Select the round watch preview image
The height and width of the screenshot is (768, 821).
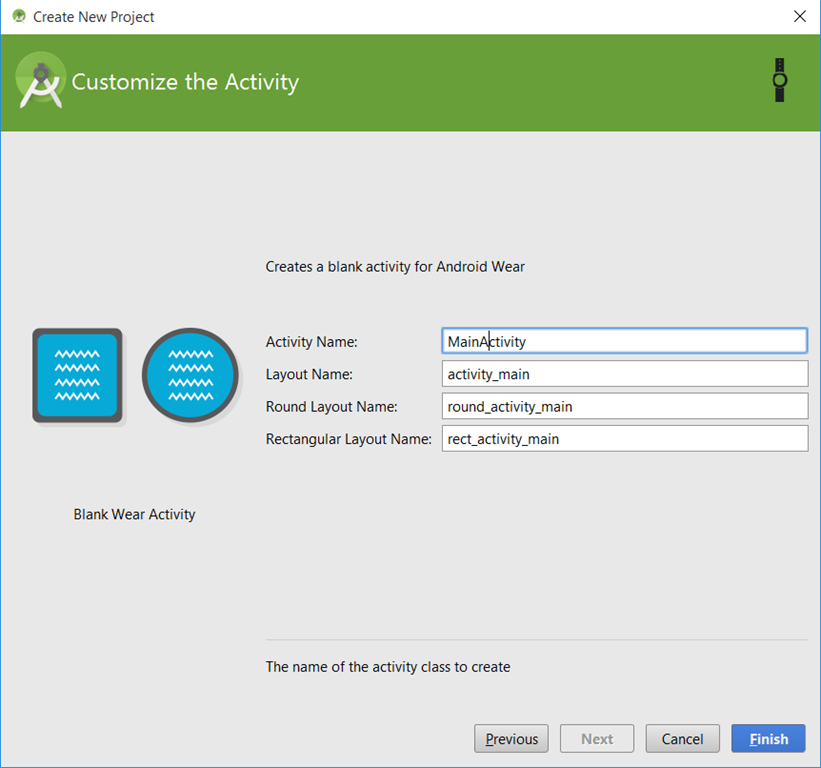190,375
